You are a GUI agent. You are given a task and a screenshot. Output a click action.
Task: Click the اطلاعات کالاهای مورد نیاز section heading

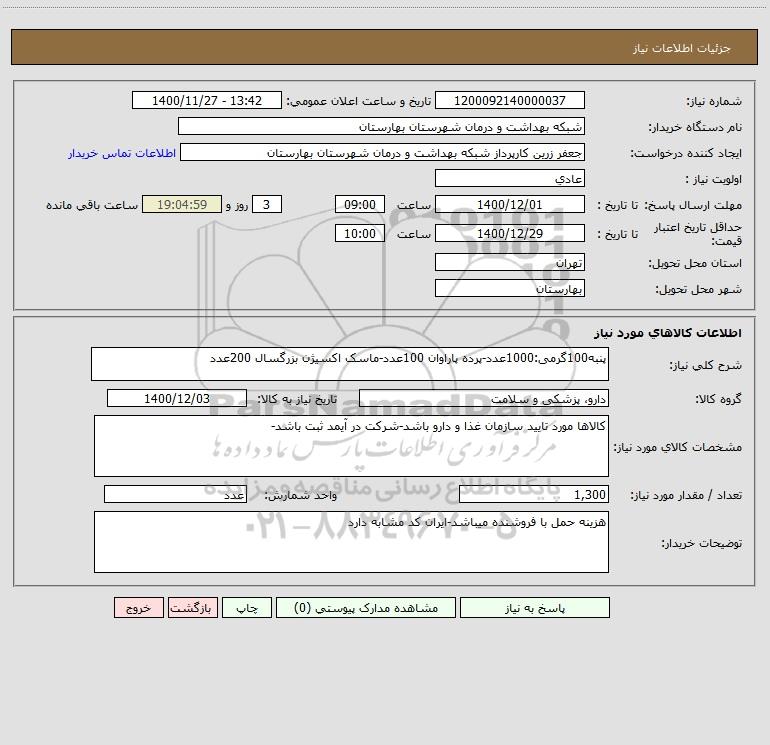click(x=668, y=333)
